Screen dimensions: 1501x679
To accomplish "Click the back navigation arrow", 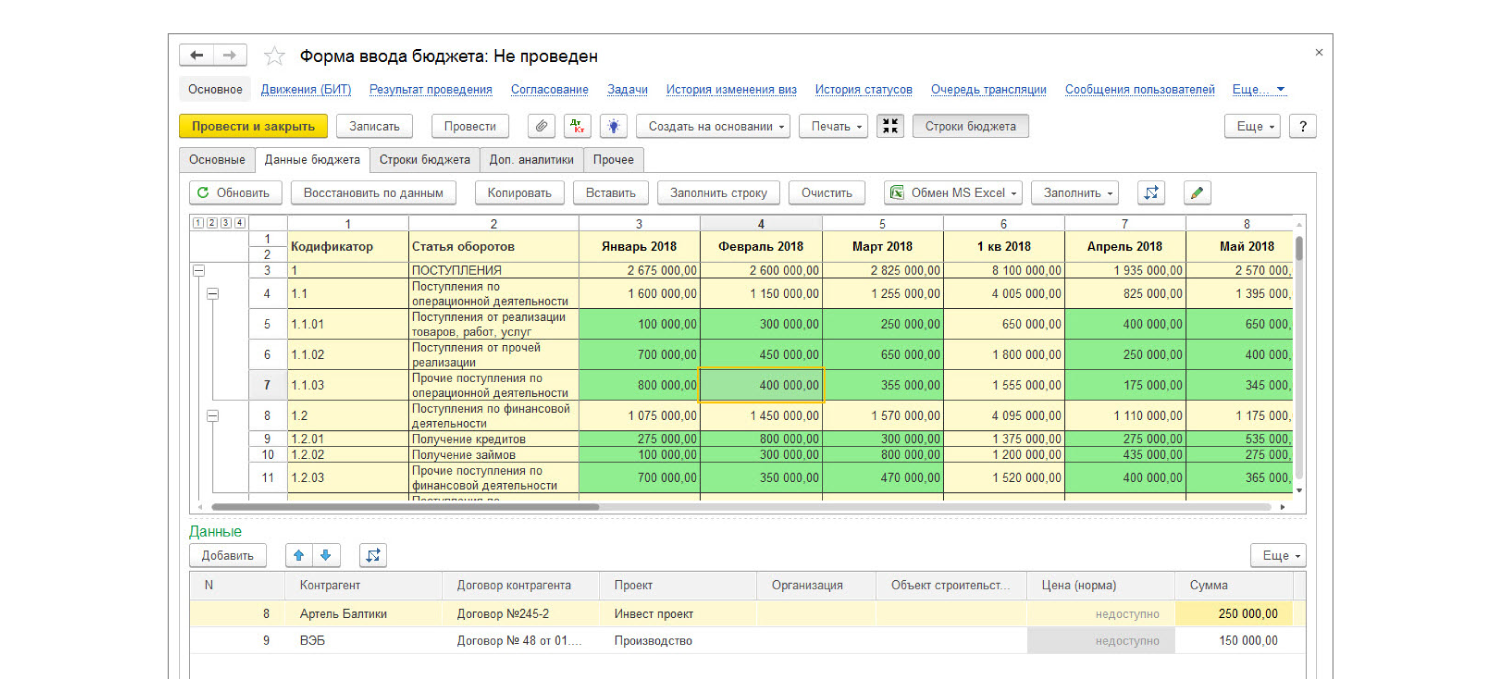I will point(197,56).
